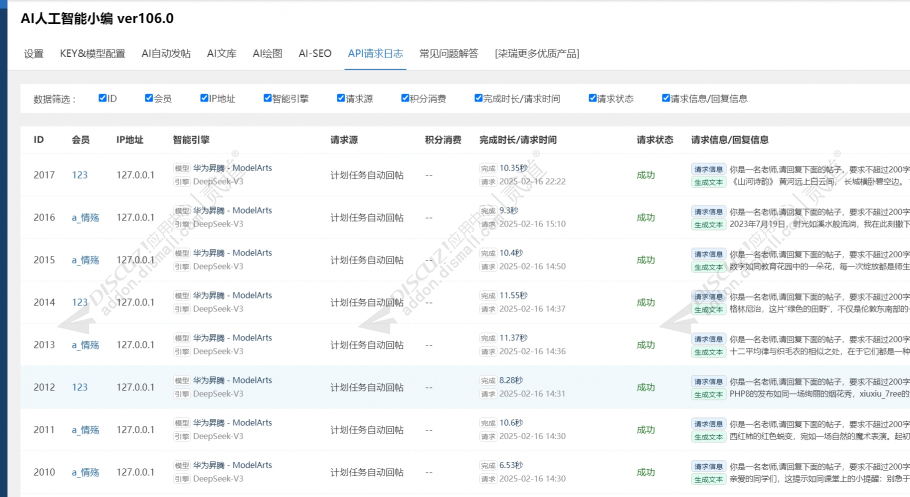The height and width of the screenshot is (497, 910).
Task: Click the 请求信息 tag in row 2011
Action: coord(709,424)
